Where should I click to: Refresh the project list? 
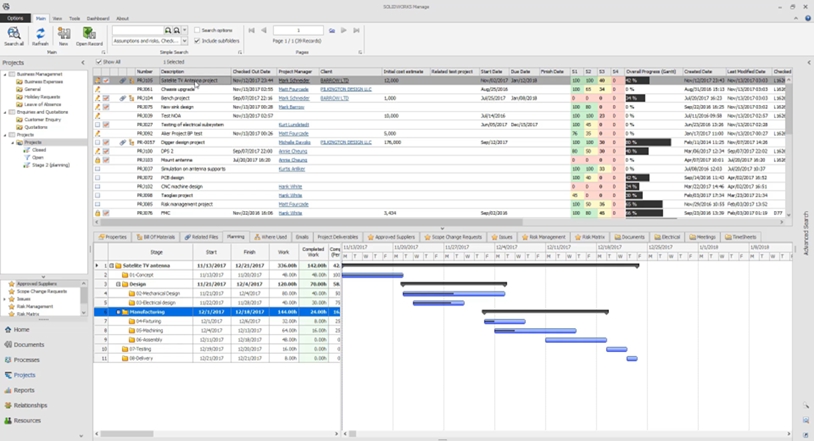tap(40, 34)
